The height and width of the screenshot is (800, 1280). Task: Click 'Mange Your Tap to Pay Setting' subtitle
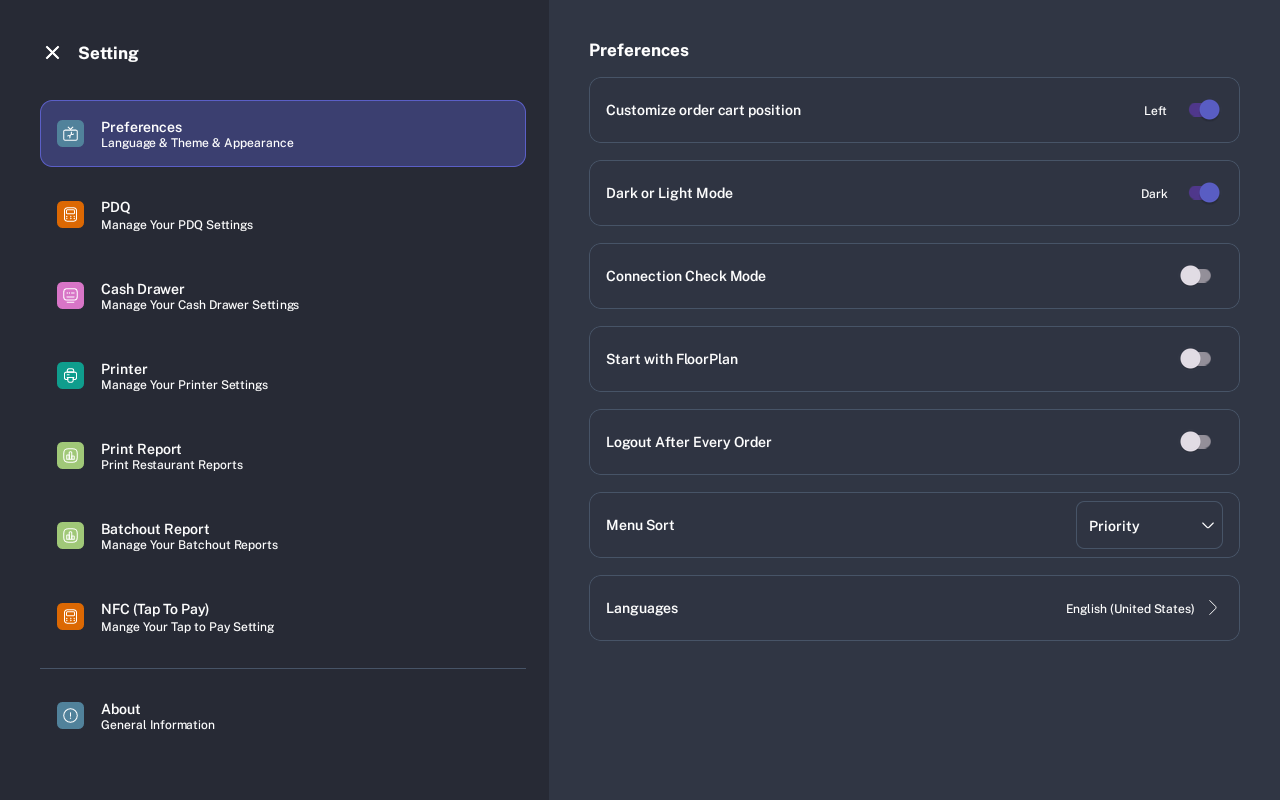coord(187,627)
